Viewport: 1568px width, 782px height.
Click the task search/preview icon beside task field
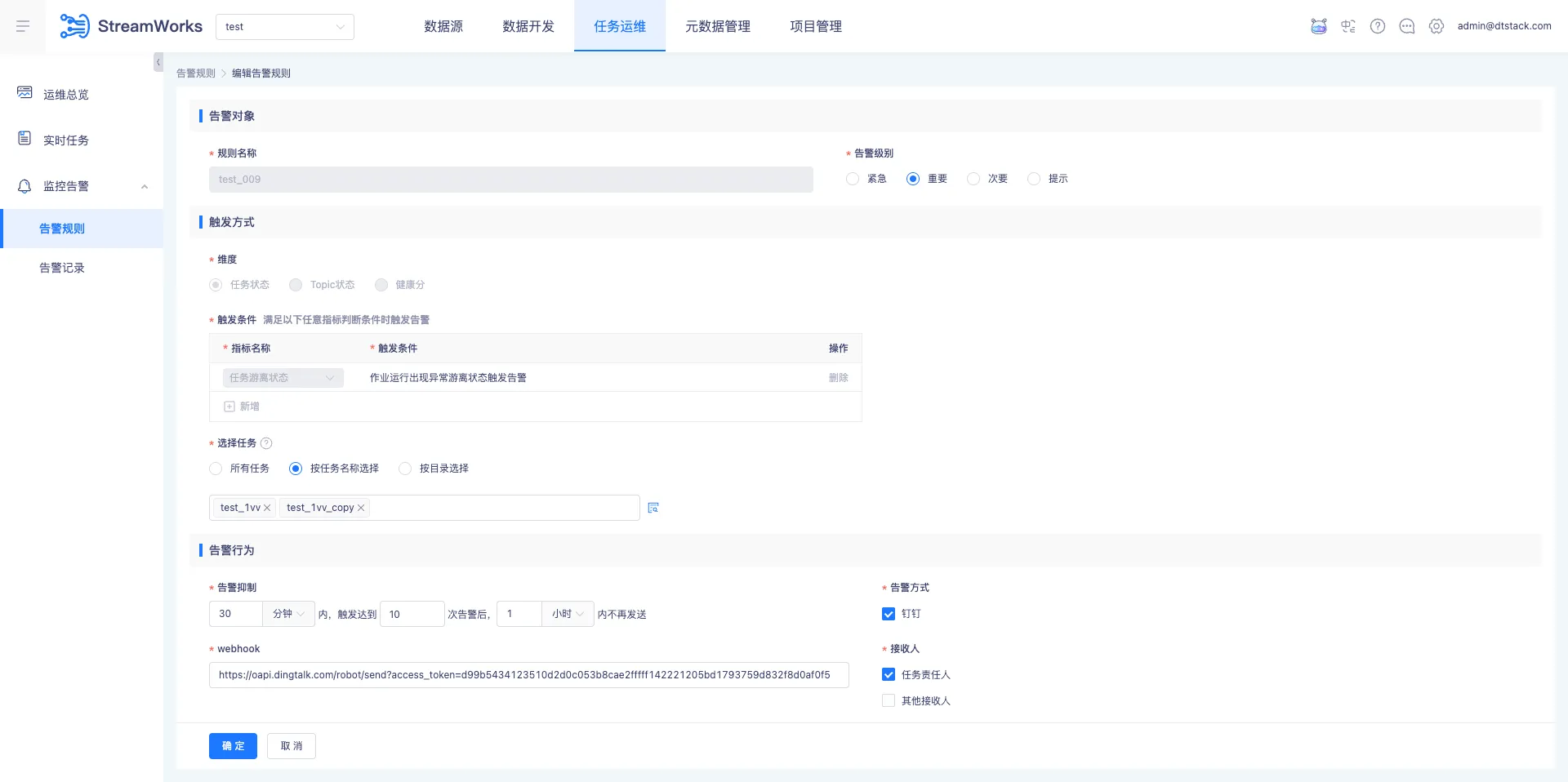tap(653, 508)
